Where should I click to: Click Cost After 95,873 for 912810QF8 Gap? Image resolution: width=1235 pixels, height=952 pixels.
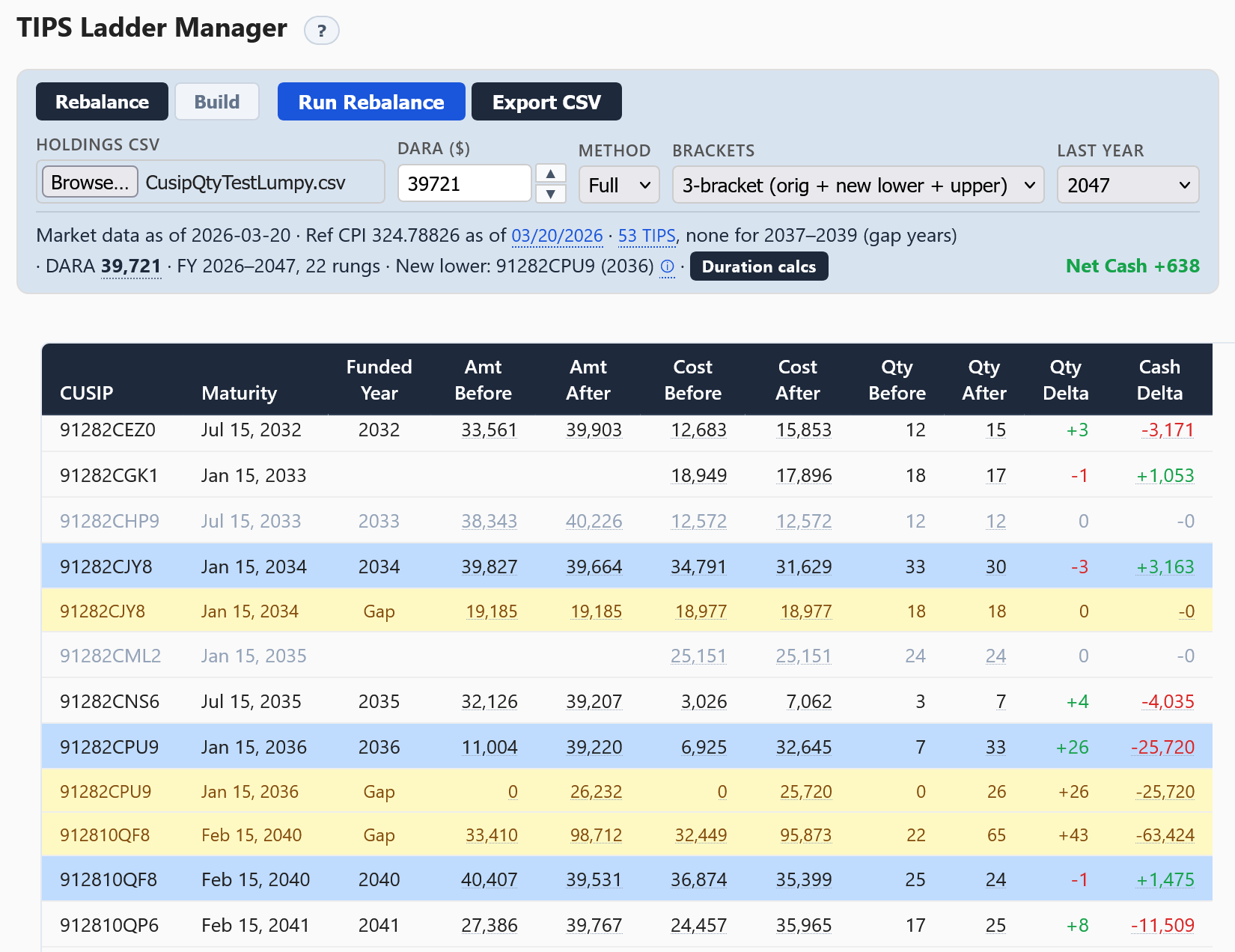(805, 835)
